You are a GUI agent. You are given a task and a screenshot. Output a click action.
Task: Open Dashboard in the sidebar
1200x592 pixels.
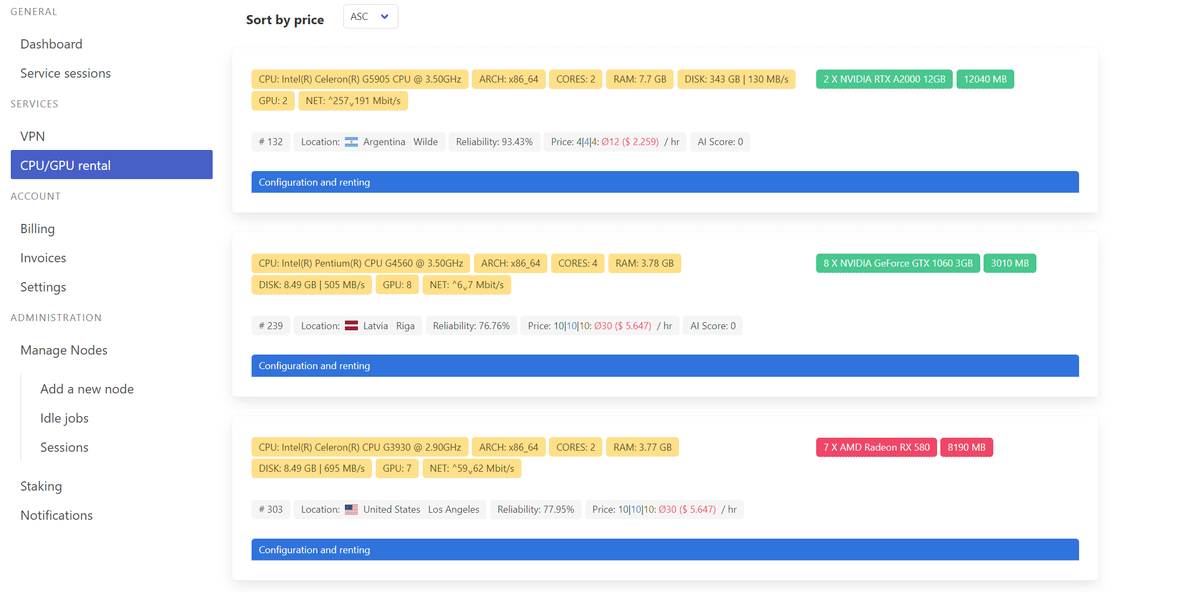pos(51,44)
